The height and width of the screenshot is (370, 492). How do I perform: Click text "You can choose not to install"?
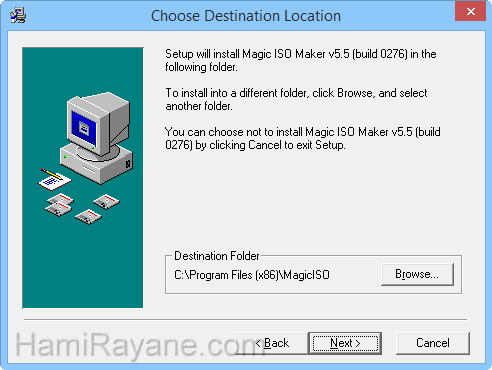pyautogui.click(x=234, y=132)
